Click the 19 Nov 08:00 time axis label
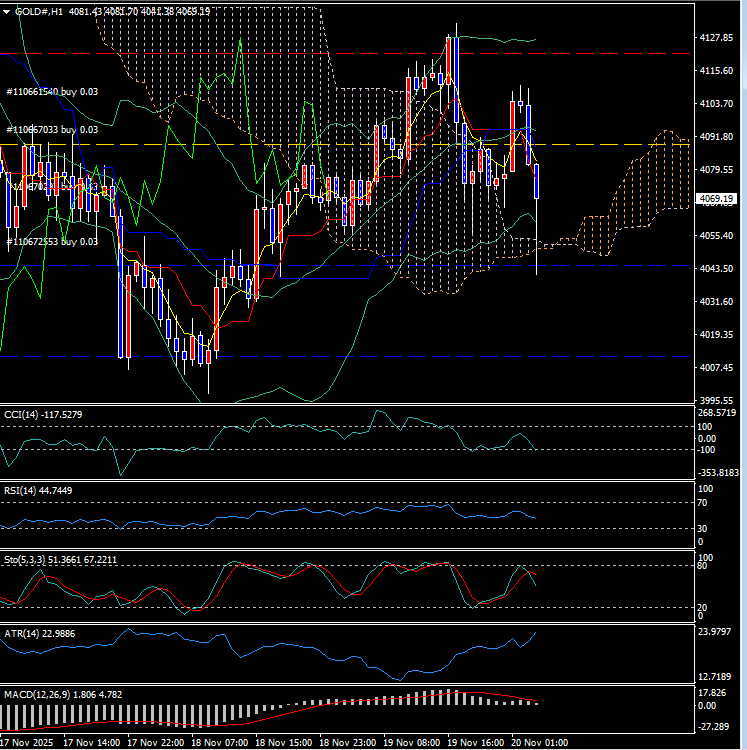 coord(413,743)
